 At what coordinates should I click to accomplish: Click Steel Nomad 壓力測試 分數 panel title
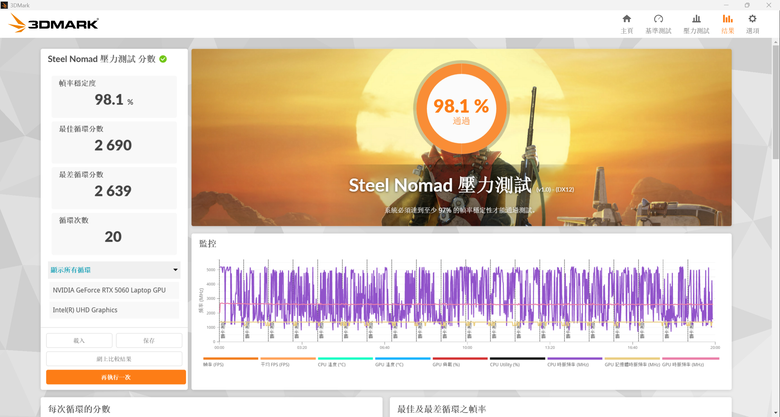coord(101,59)
